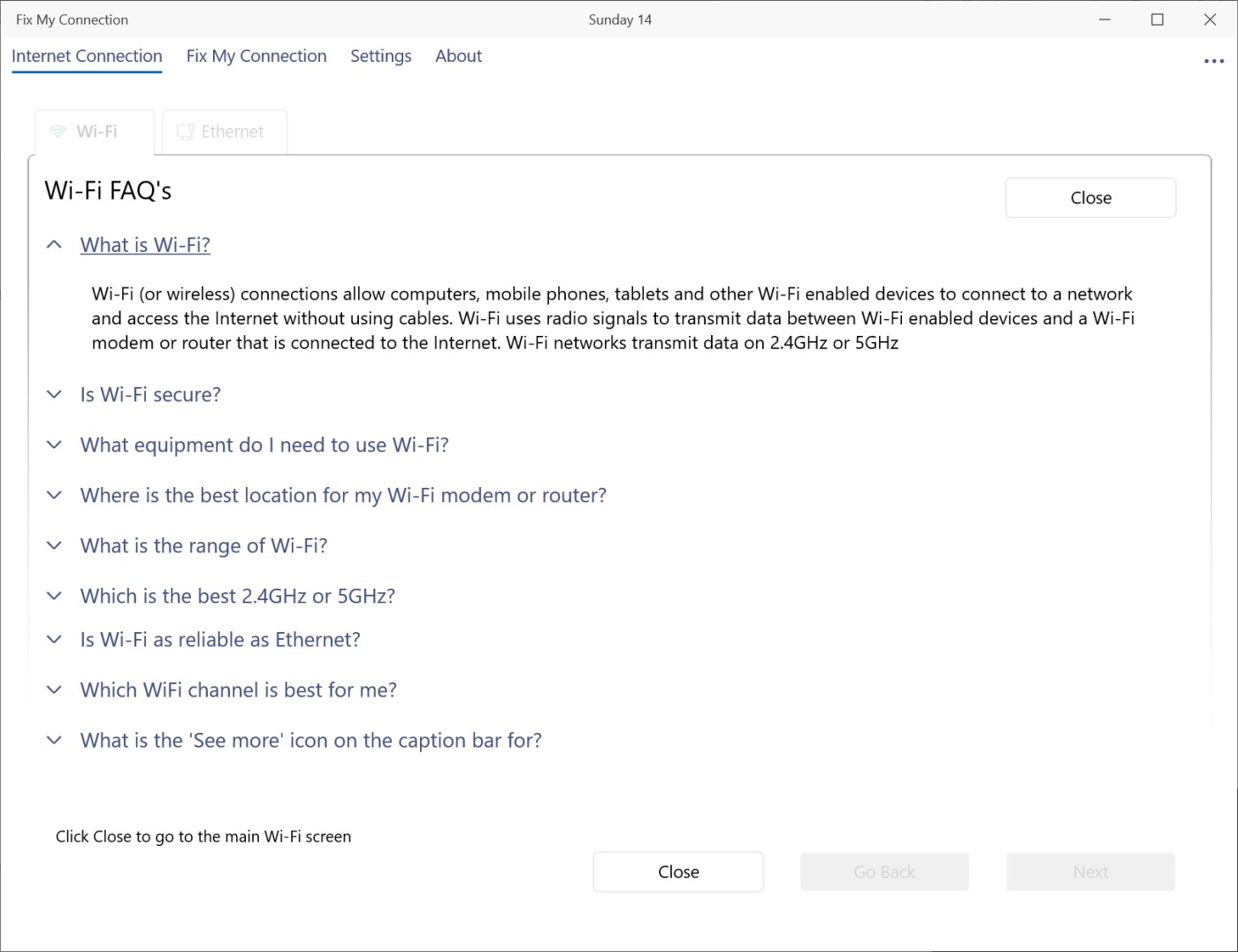The height and width of the screenshot is (952, 1238).
Task: Expand the 'Is Wi-Fi secure?' chevron
Action: (x=54, y=394)
